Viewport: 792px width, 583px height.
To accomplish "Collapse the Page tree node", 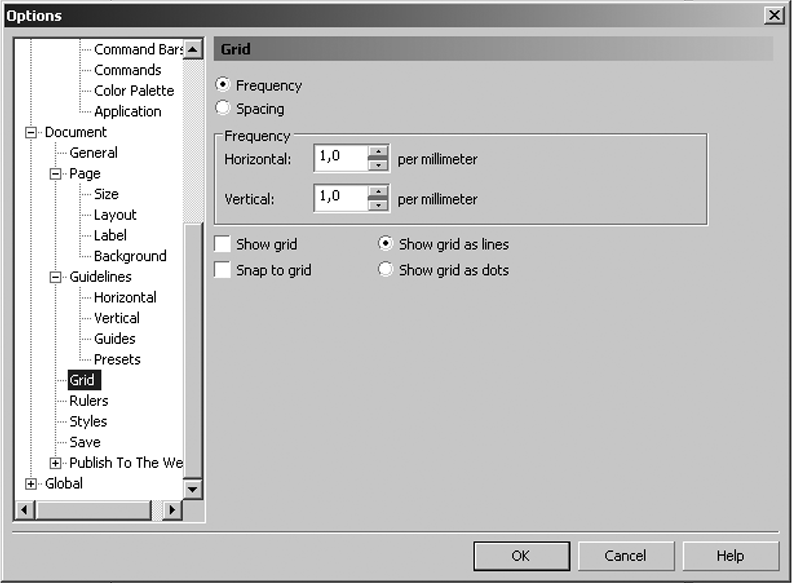I will click(x=56, y=174).
